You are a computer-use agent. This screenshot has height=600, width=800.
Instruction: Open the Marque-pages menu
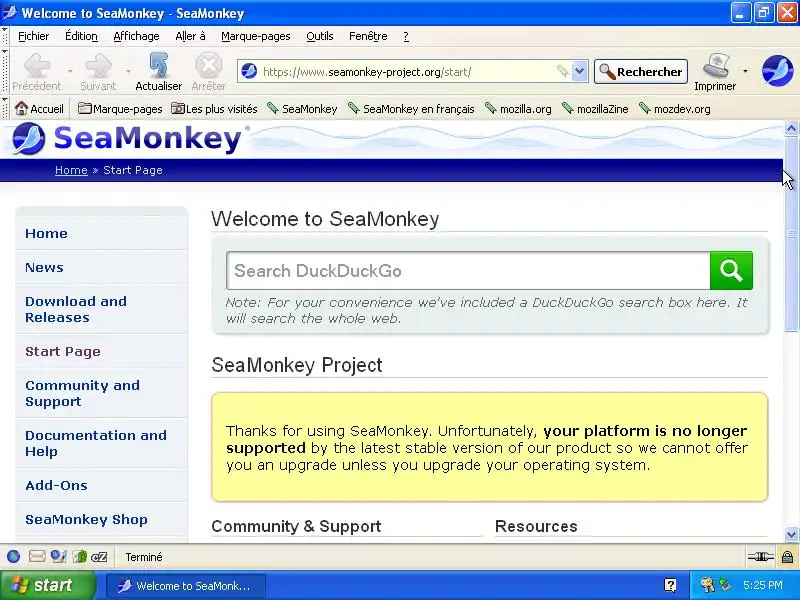[x=256, y=36]
